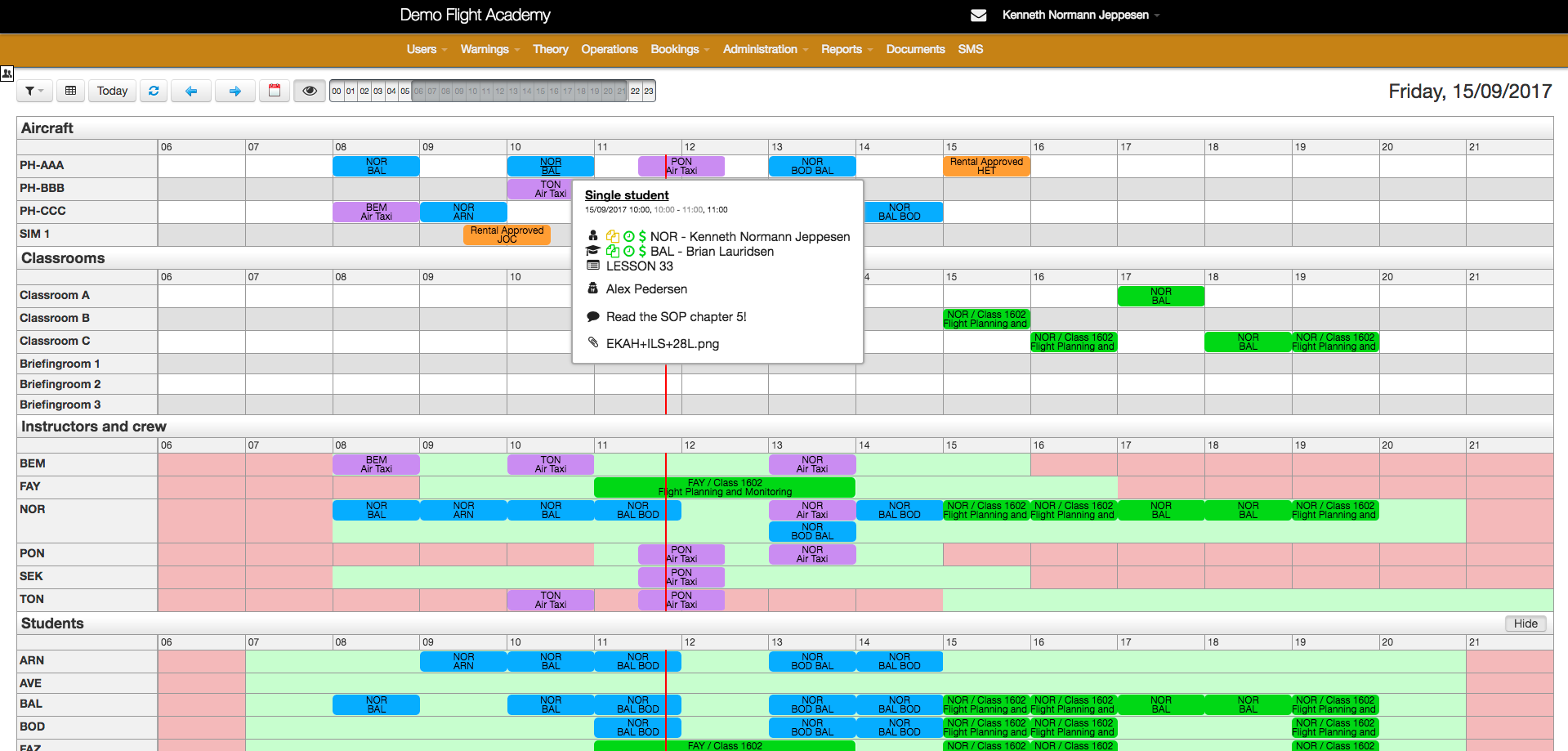1568x751 pixels.
Task: Refresh the schedule view
Action: [154, 91]
